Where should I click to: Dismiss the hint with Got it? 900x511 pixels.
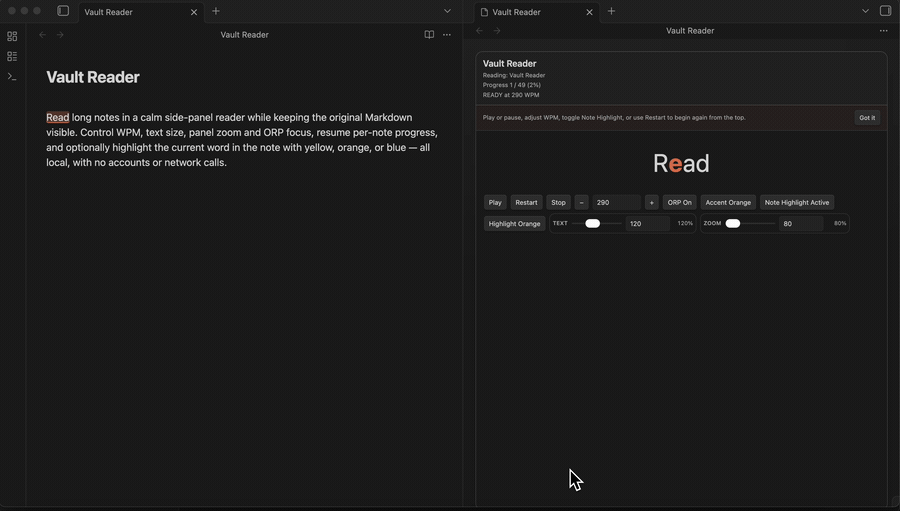point(867,118)
